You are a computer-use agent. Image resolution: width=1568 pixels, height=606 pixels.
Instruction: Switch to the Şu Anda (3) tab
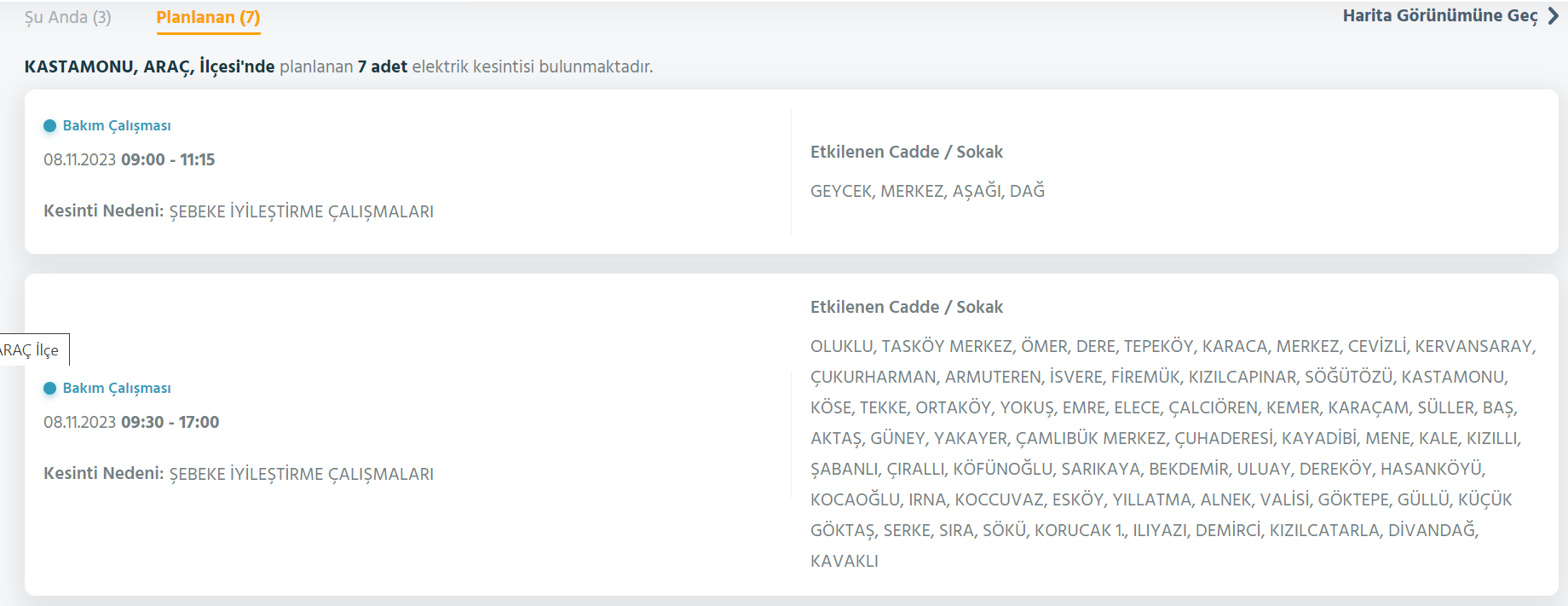tap(67, 17)
